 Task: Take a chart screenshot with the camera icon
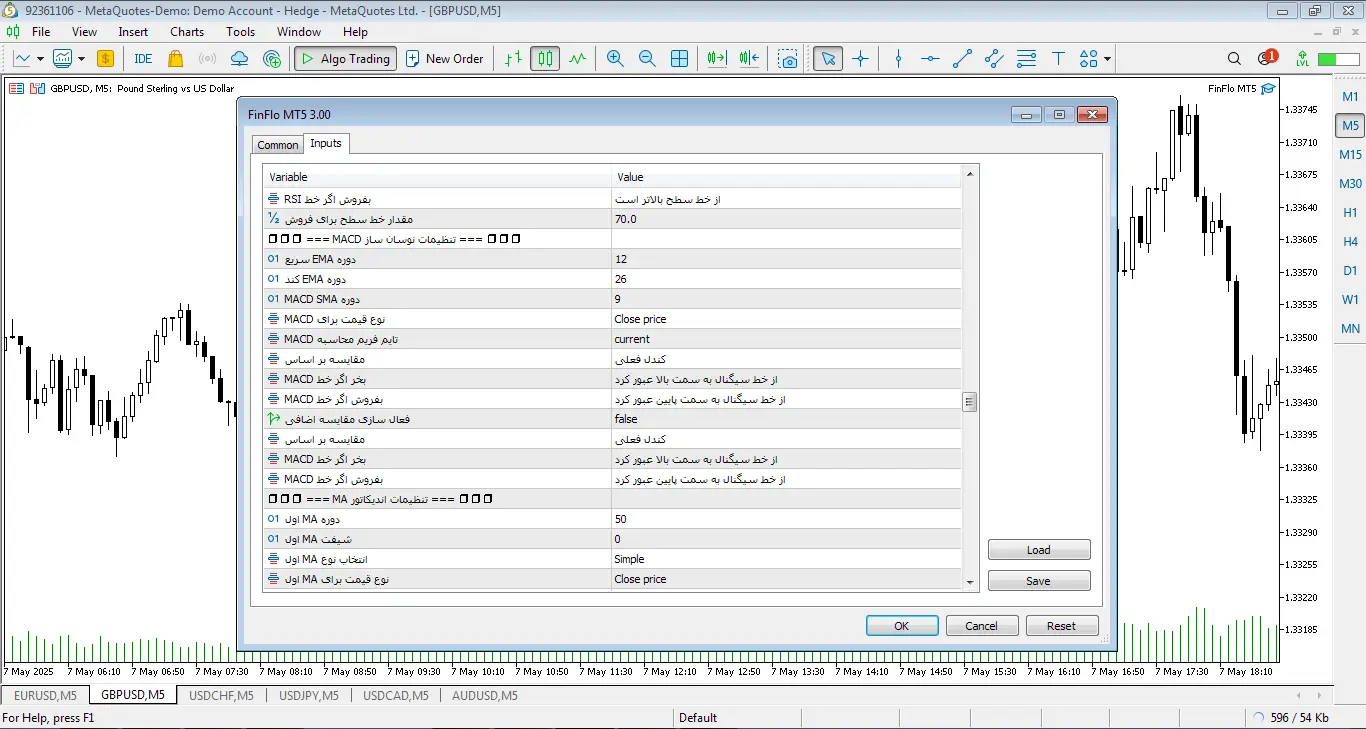pyautogui.click(x=789, y=59)
